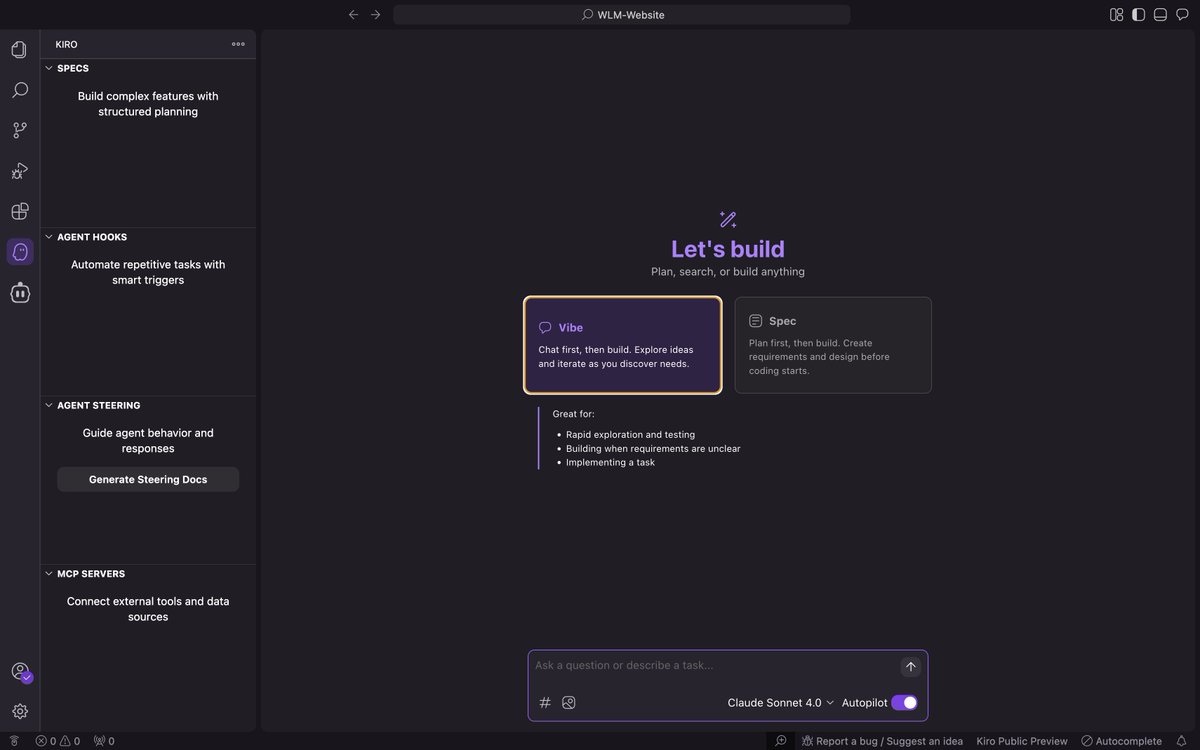This screenshot has width=1200, height=750.
Task: Open the Run and Debug view
Action: pos(19,171)
